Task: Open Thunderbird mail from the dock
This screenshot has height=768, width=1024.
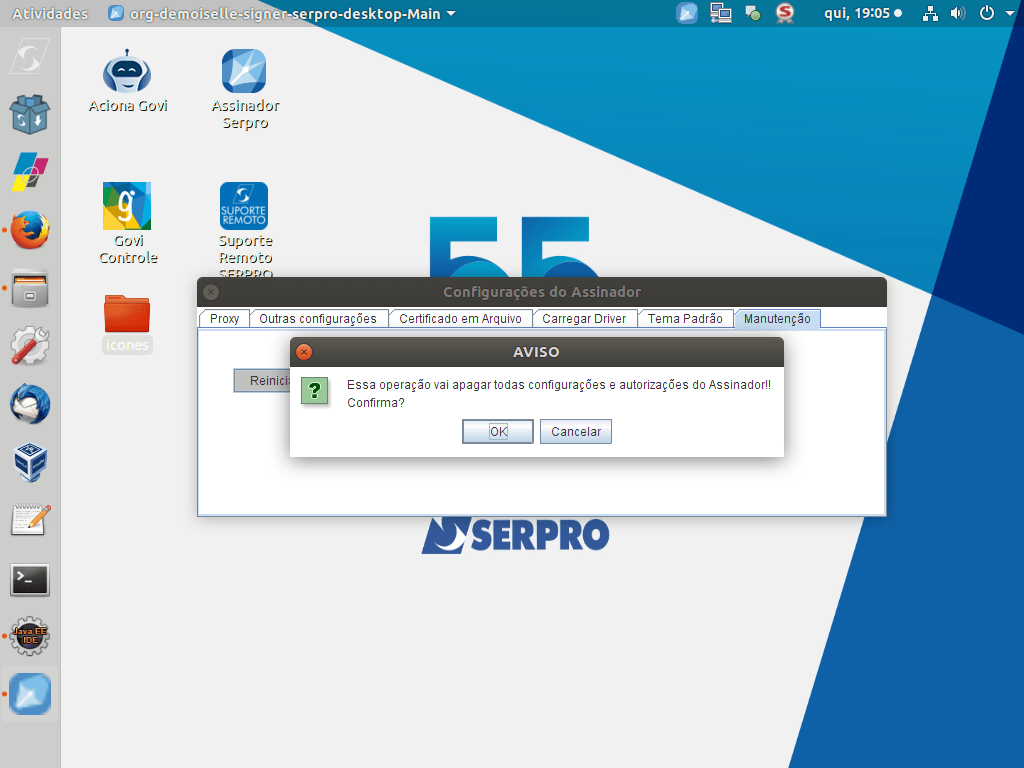Action: (x=30, y=405)
